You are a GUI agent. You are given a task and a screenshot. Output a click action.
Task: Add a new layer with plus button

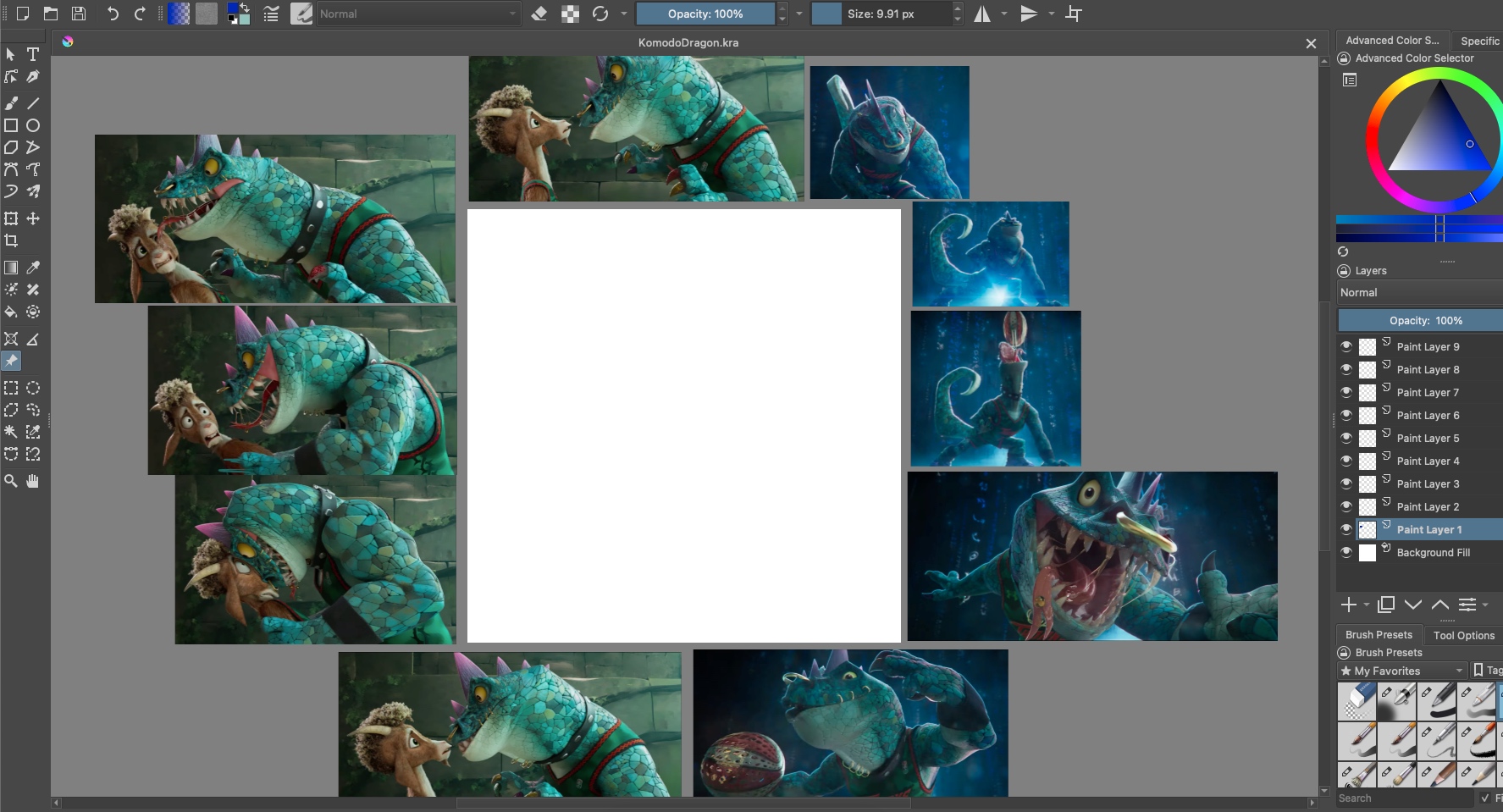click(x=1349, y=605)
